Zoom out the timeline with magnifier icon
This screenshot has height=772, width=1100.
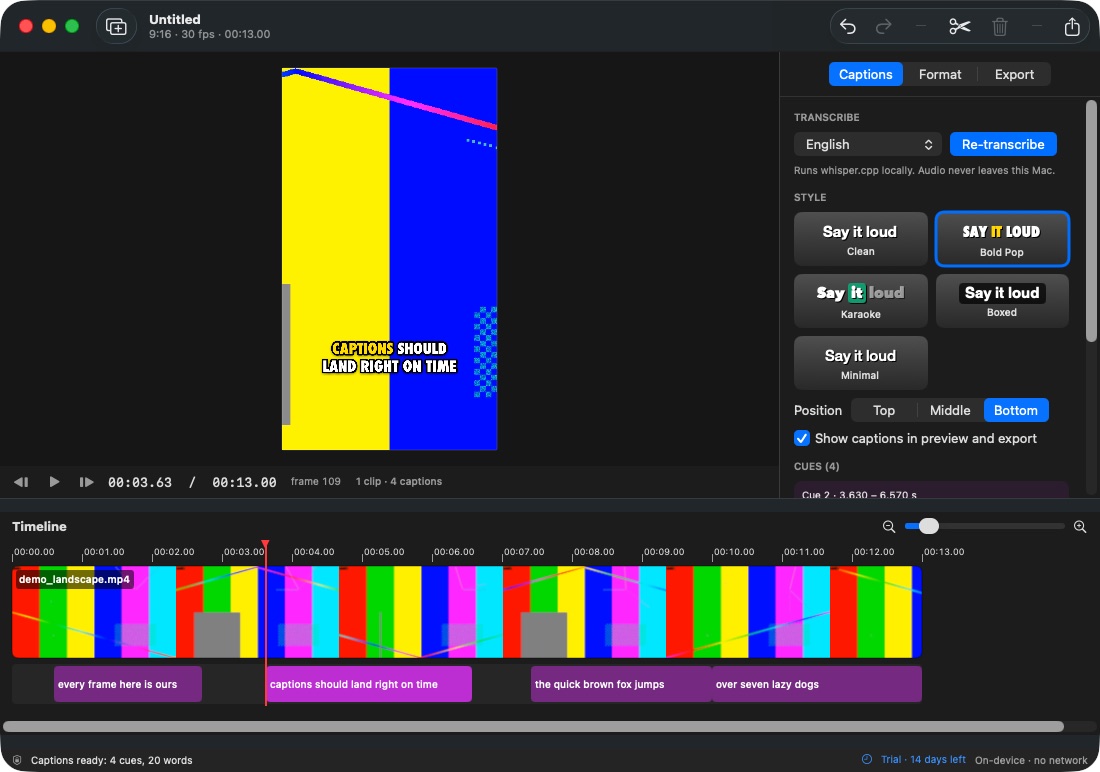click(889, 526)
